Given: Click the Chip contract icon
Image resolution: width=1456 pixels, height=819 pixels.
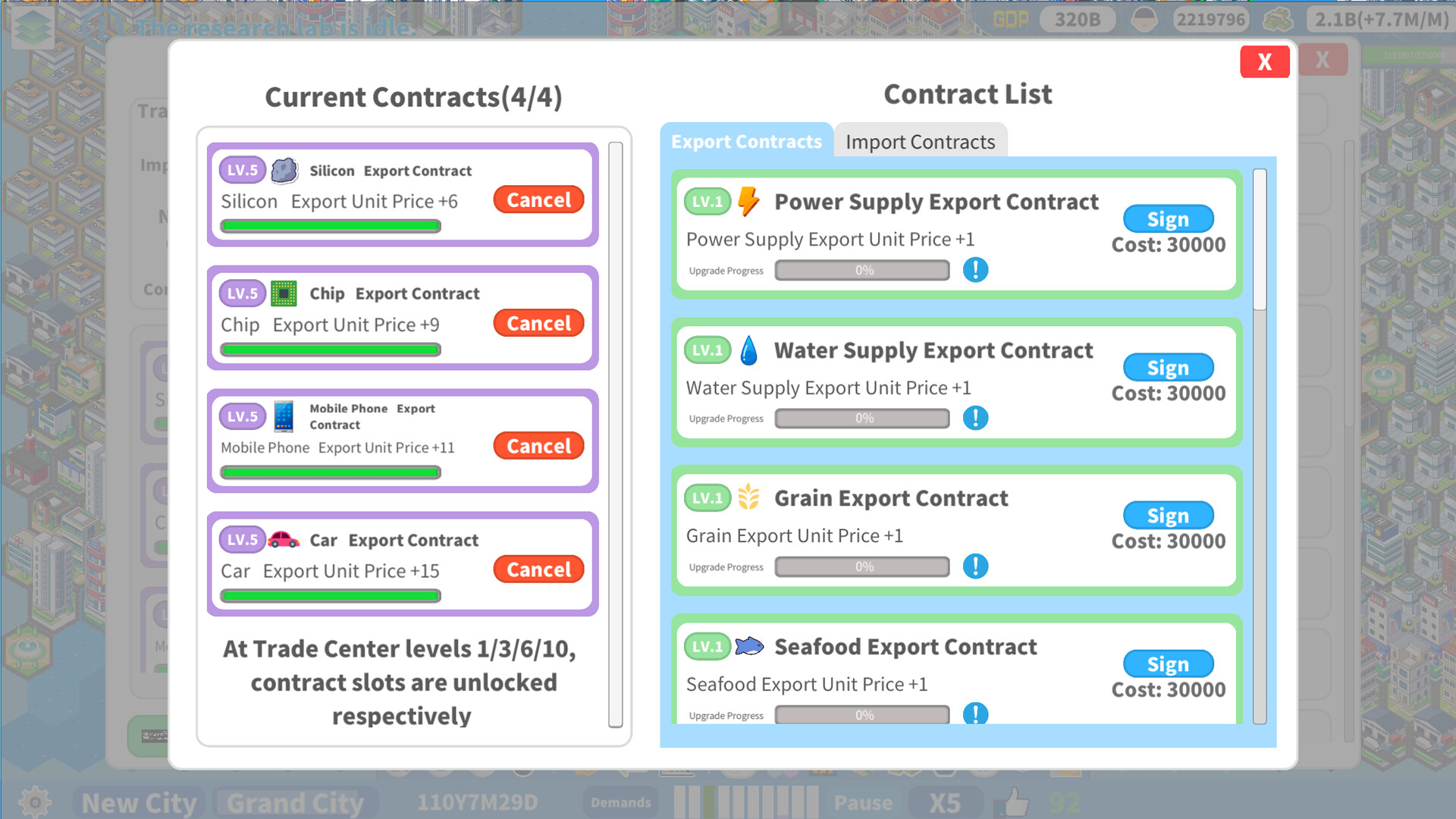Looking at the screenshot, I should point(284,293).
